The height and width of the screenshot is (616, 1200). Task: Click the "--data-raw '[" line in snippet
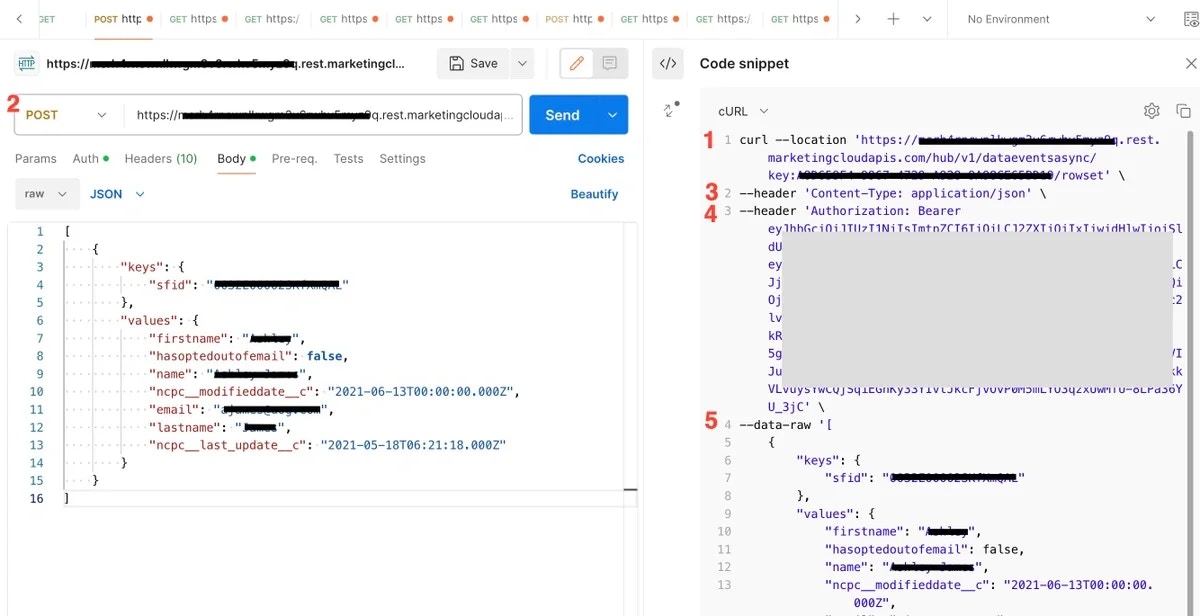(x=788, y=425)
